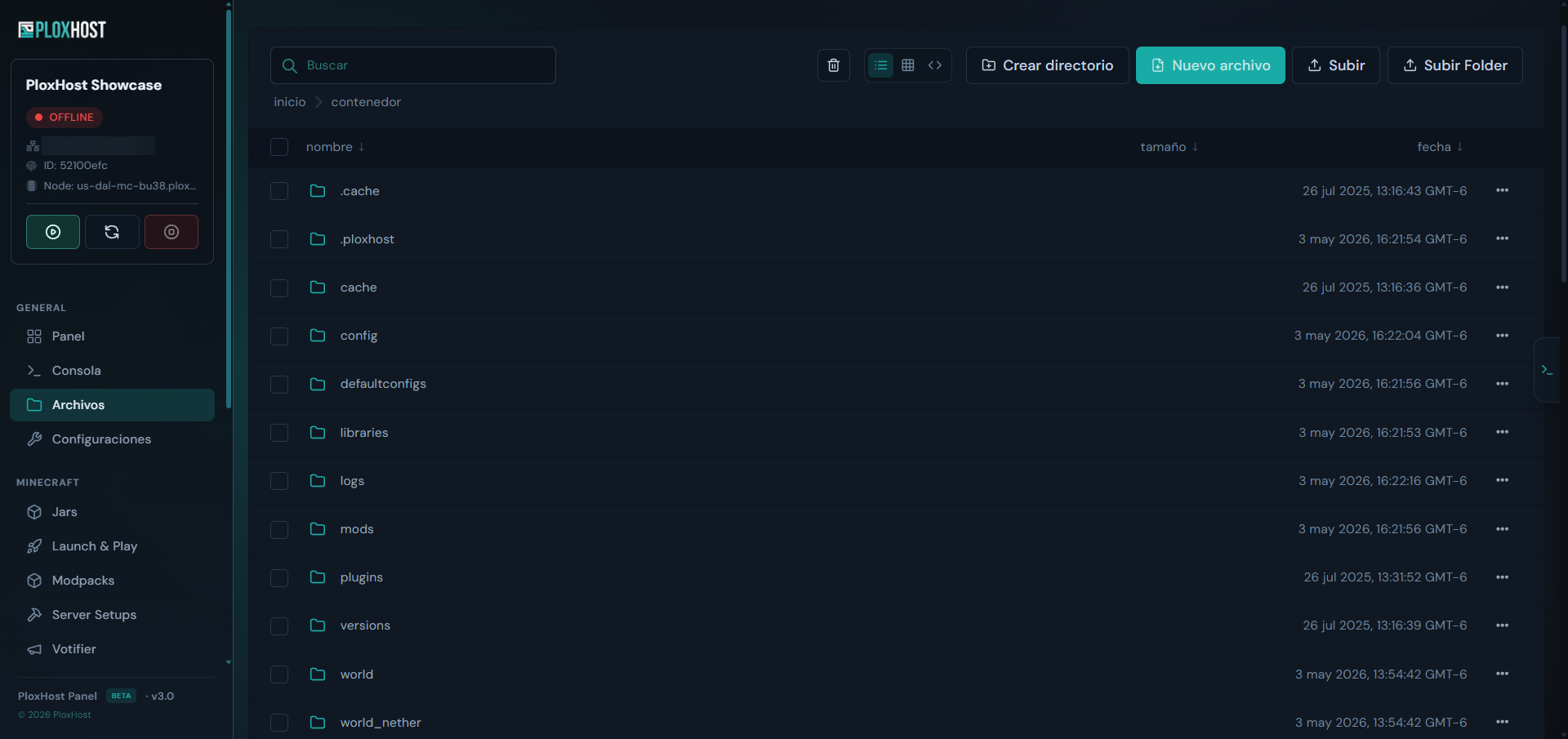This screenshot has height=739, width=1568.
Task: Open more options for config row
Action: click(1502, 336)
